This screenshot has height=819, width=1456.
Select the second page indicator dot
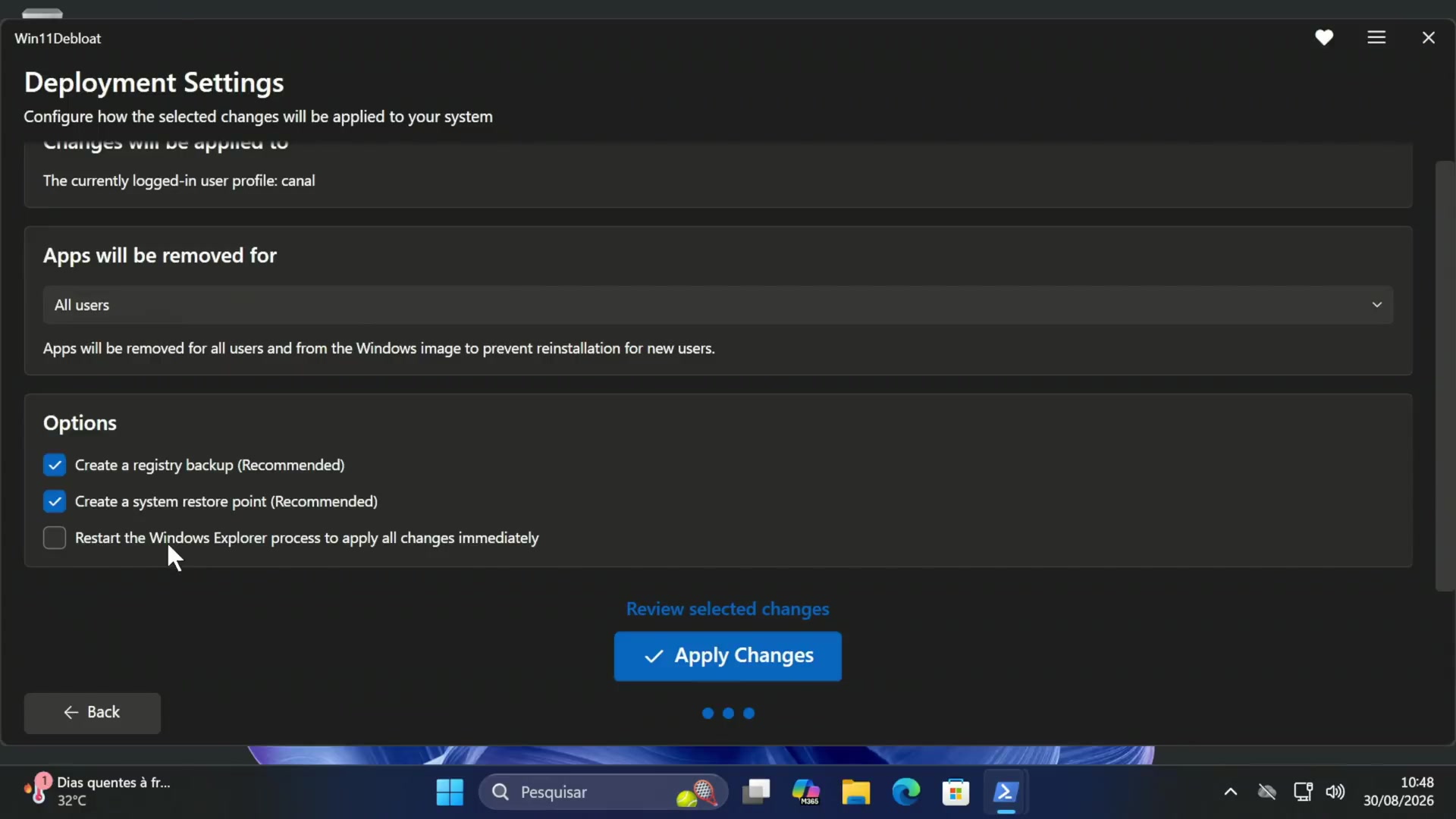click(728, 713)
